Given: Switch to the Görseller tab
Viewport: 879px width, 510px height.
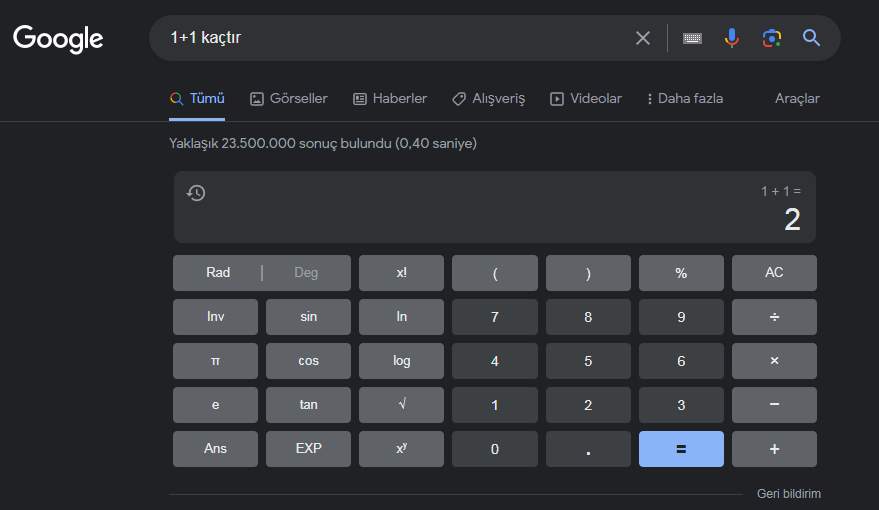Looking at the screenshot, I should (x=288, y=99).
